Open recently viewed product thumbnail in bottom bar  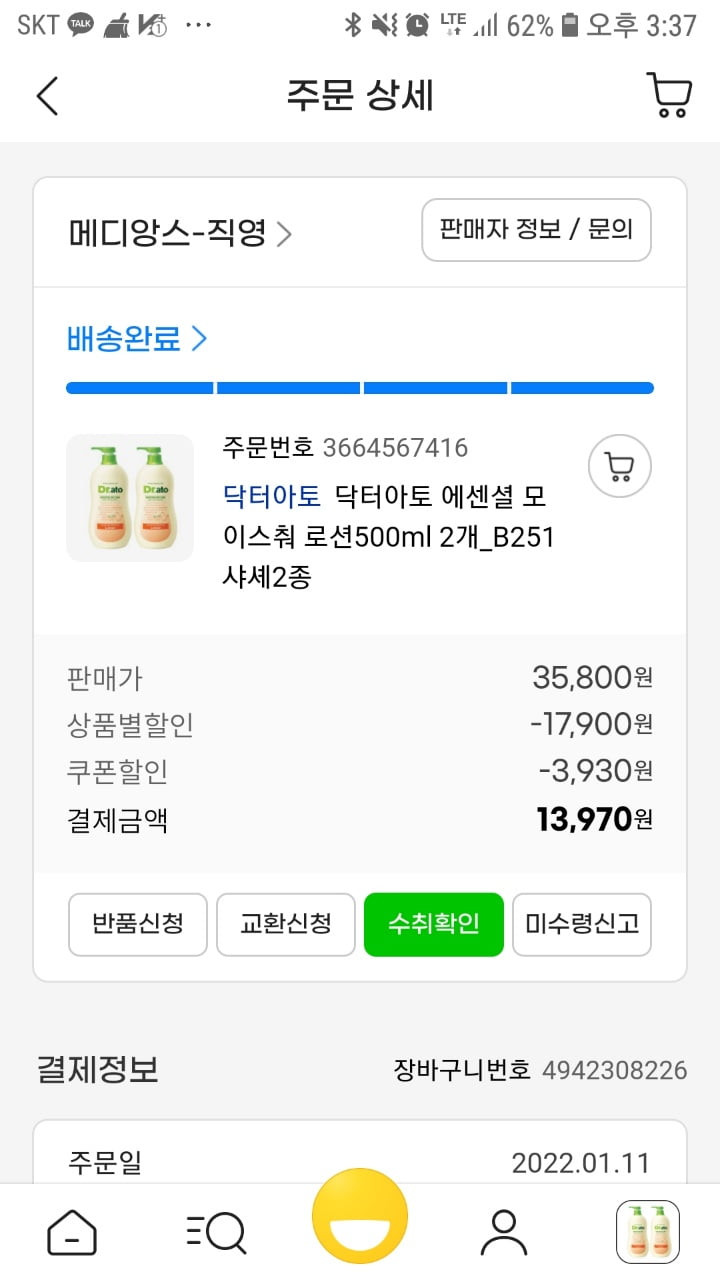(x=648, y=1232)
